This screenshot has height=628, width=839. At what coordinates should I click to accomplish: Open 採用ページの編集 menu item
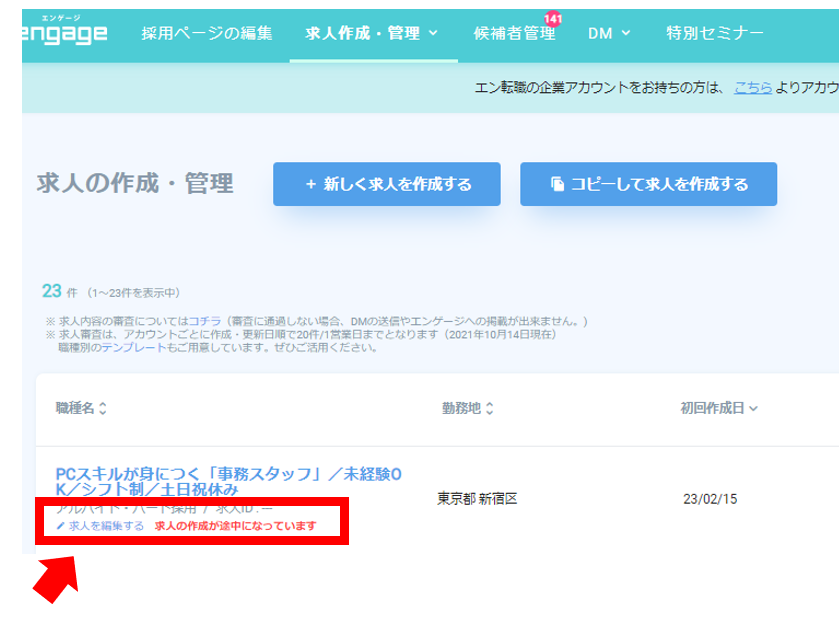[x=207, y=33]
